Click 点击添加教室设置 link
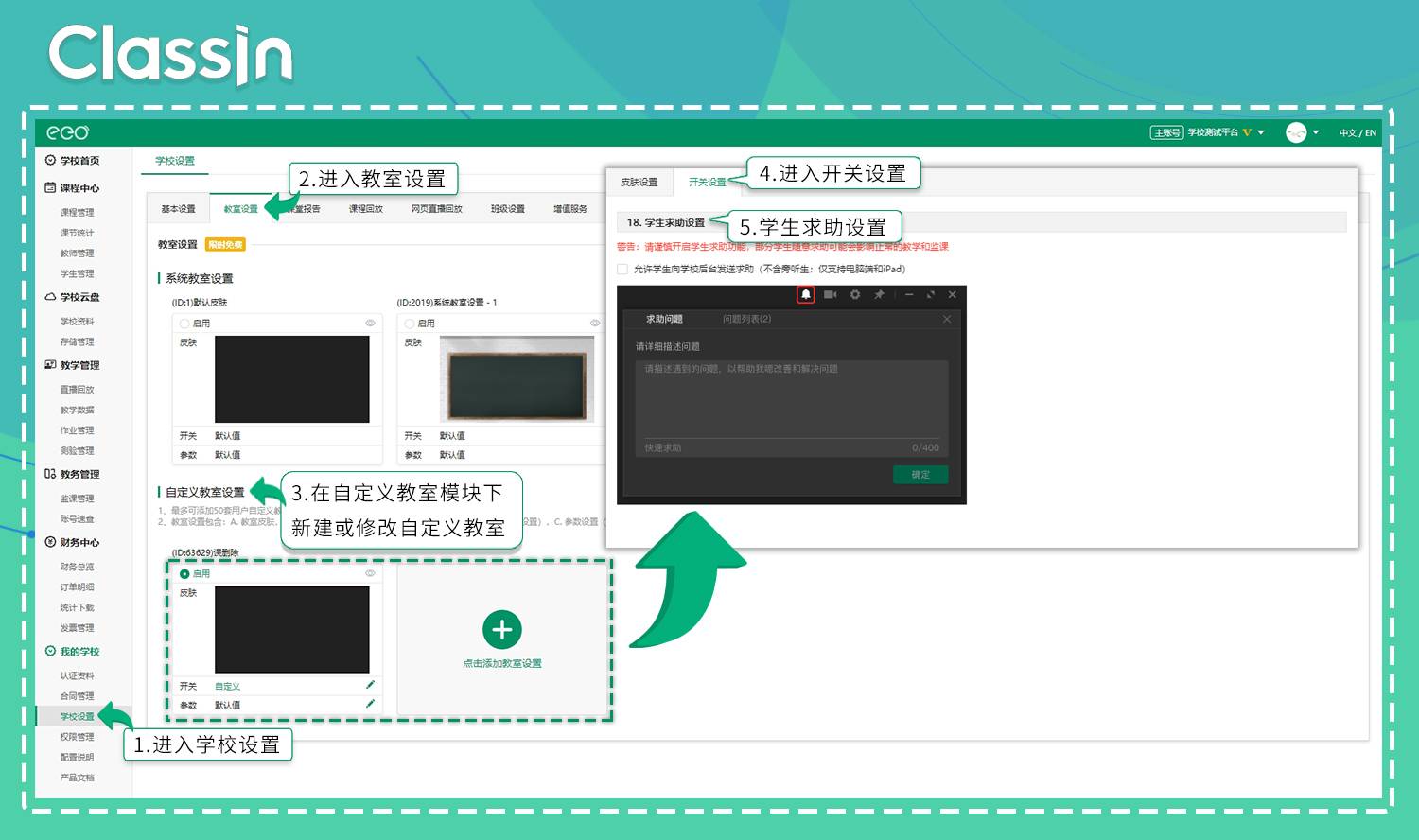Screen dimensions: 1419x840 (501, 664)
